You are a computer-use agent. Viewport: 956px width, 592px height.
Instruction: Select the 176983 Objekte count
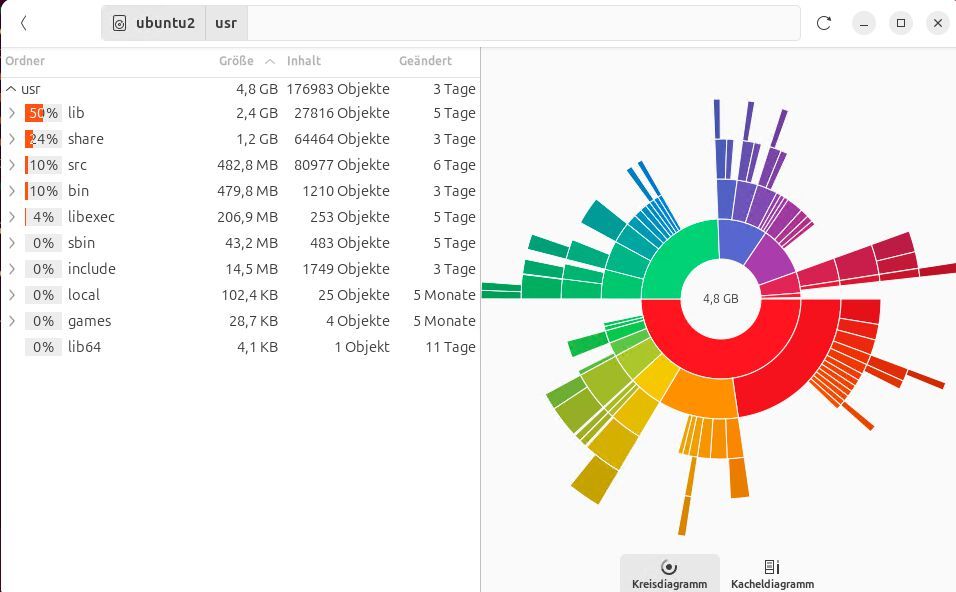coord(338,89)
